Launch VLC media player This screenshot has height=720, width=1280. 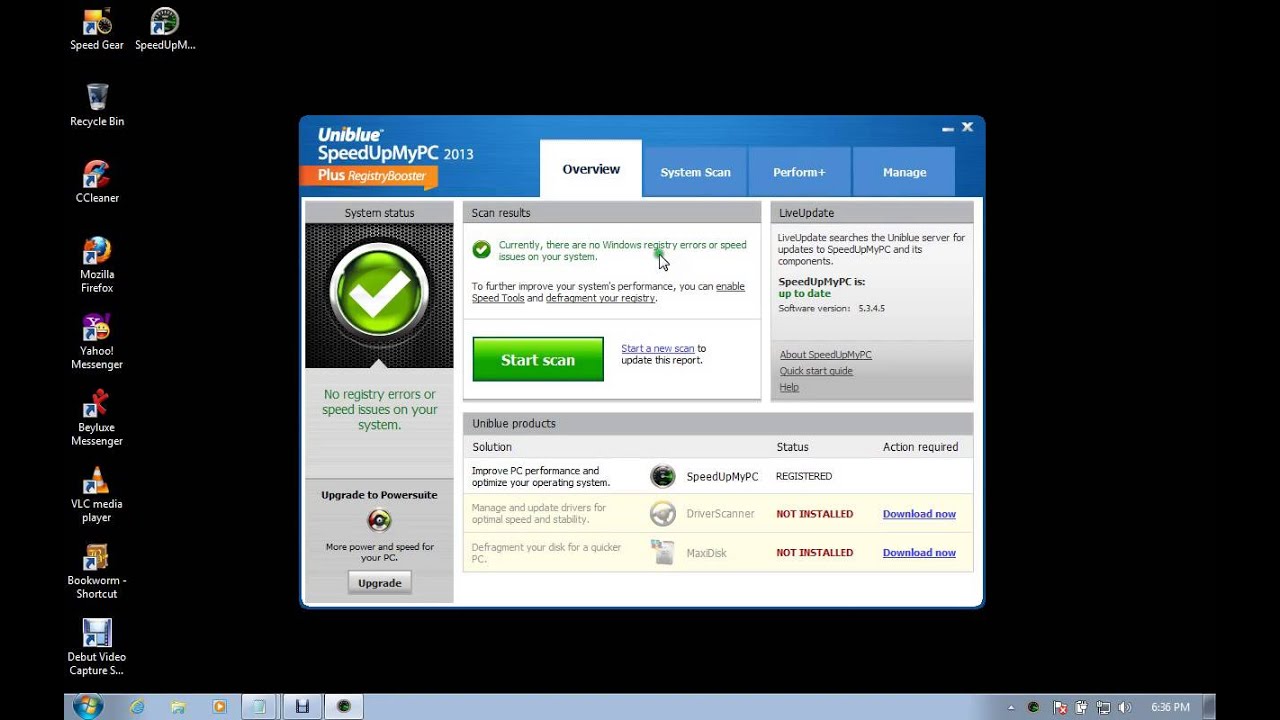(x=97, y=495)
